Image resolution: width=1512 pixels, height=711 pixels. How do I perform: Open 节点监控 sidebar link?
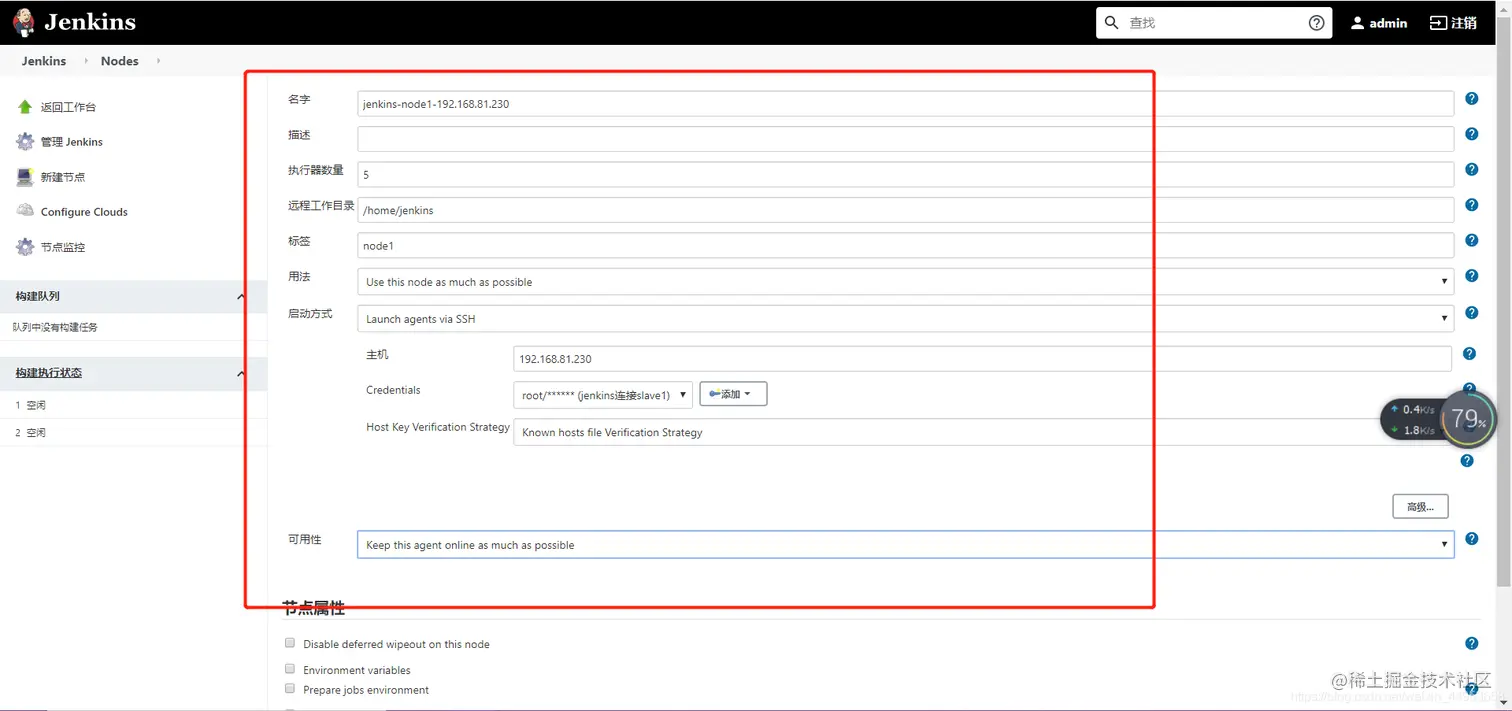pyautogui.click(x=63, y=247)
